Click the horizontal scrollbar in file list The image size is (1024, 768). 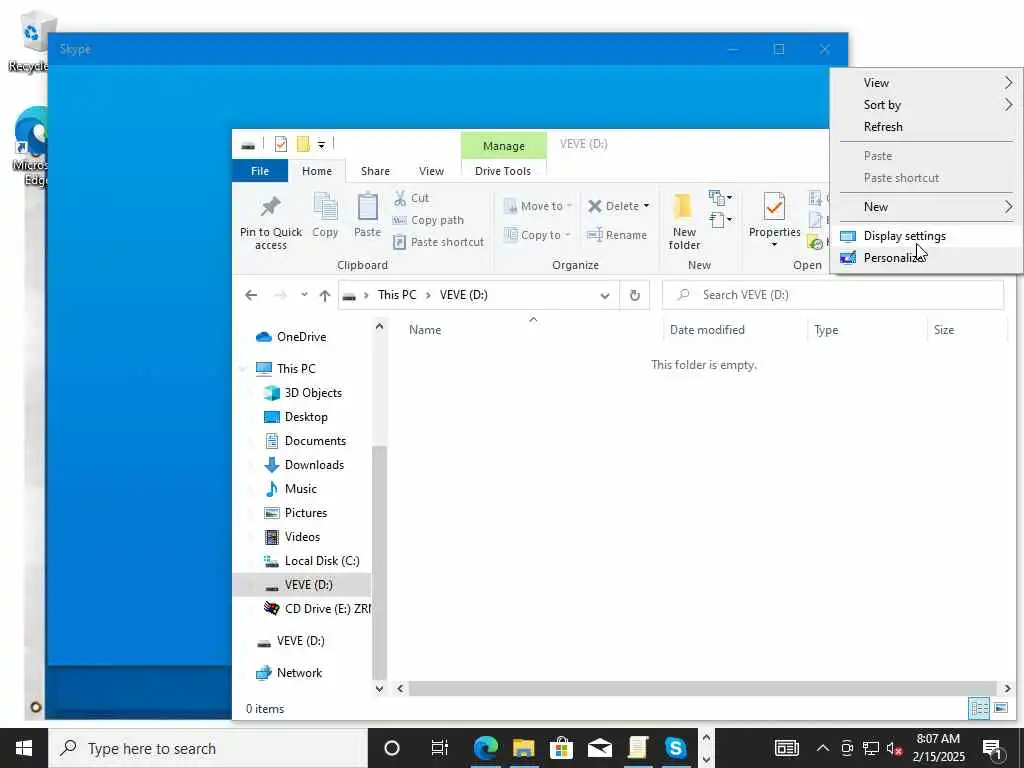pyautogui.click(x=703, y=688)
